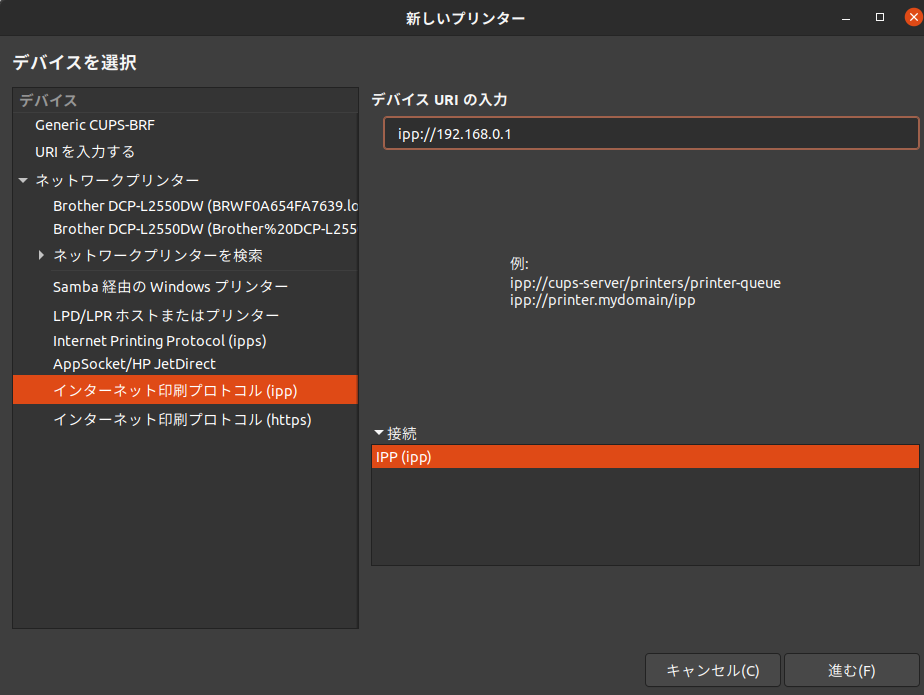
Task: Click the device URI input field
Action: [x=650, y=133]
